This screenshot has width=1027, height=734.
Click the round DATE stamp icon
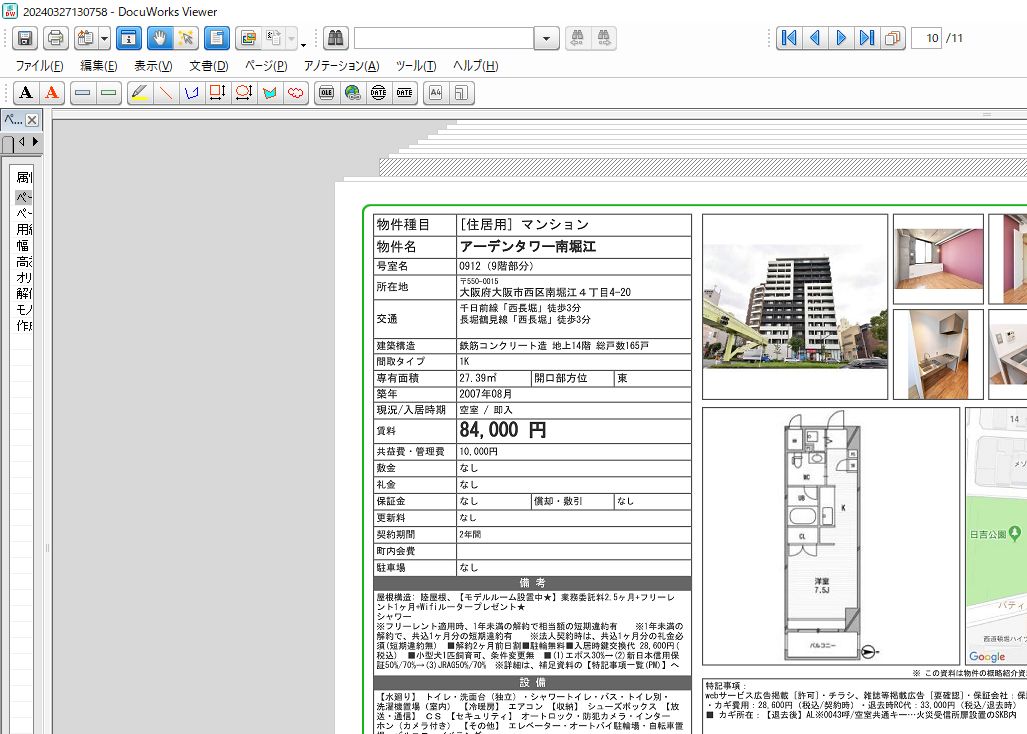pos(379,92)
